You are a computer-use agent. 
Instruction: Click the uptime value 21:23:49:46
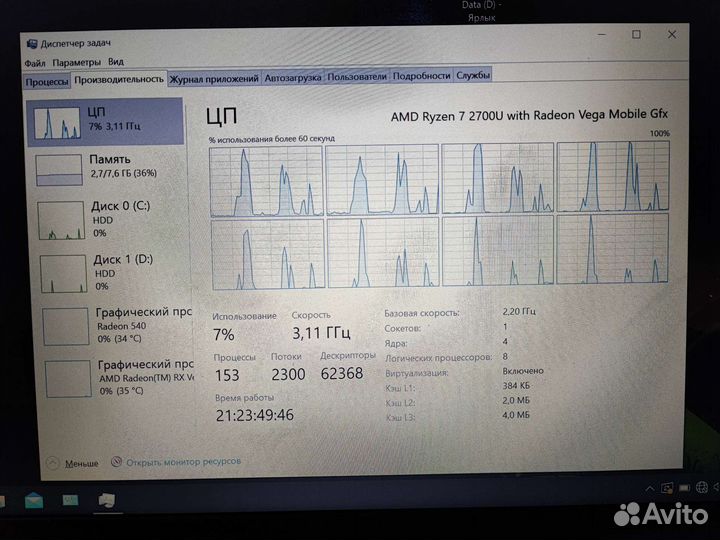coord(255,415)
